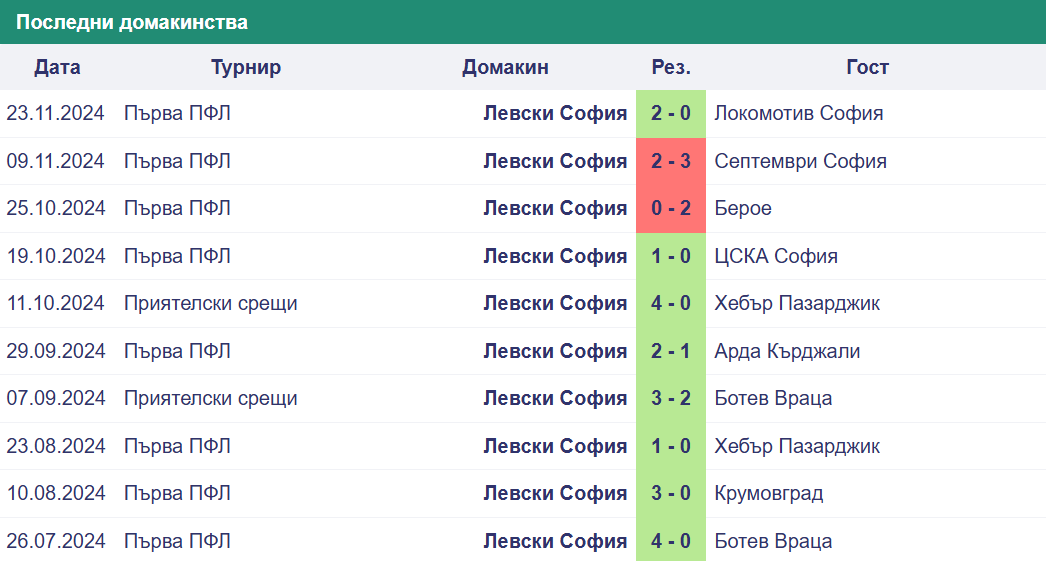Open Приятелски срещи tournament on 07.09.2024
Image resolution: width=1046 pixels, height=561 pixels.
[211, 399]
